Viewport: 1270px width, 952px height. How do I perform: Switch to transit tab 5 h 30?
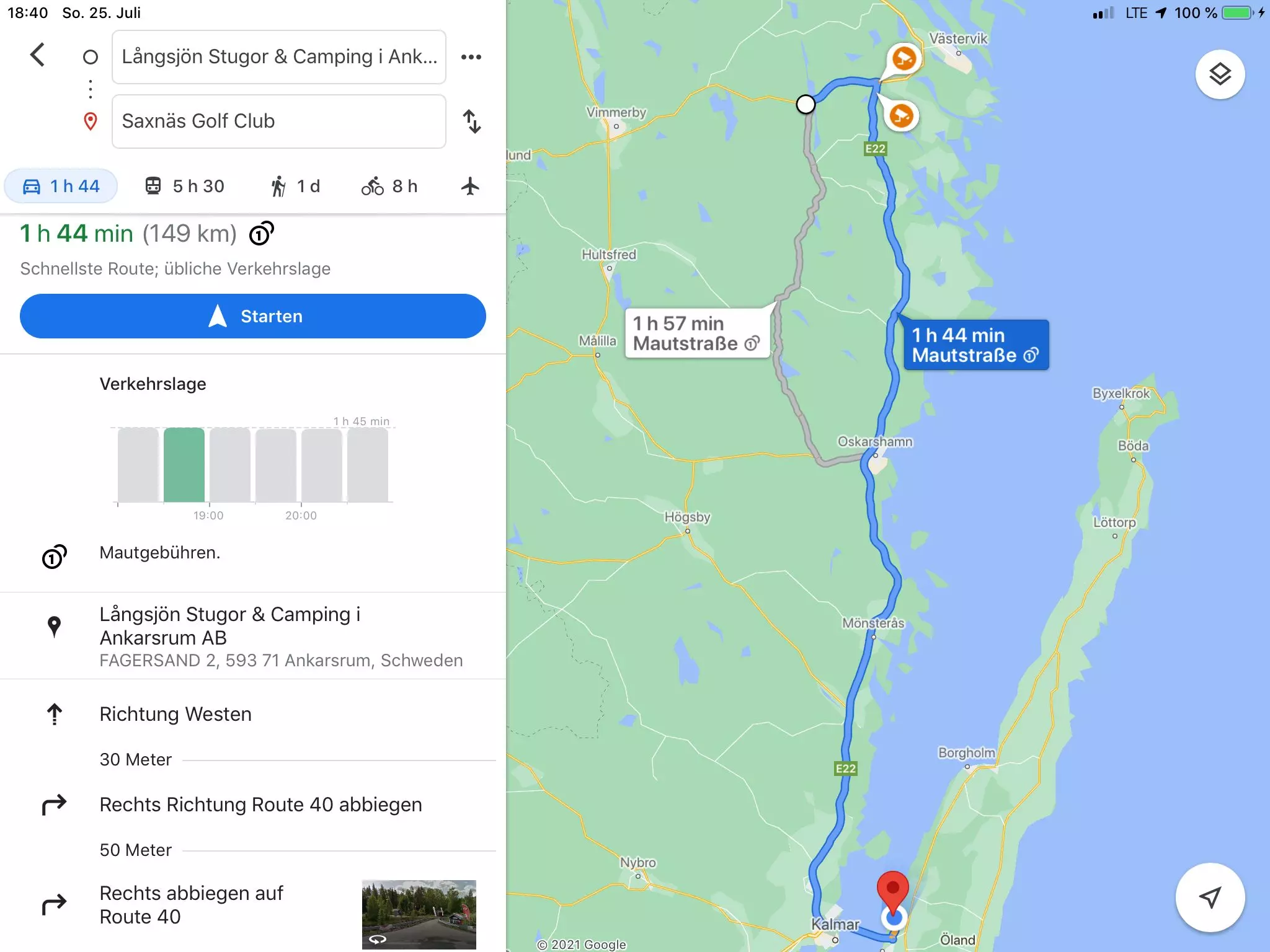pos(185,186)
